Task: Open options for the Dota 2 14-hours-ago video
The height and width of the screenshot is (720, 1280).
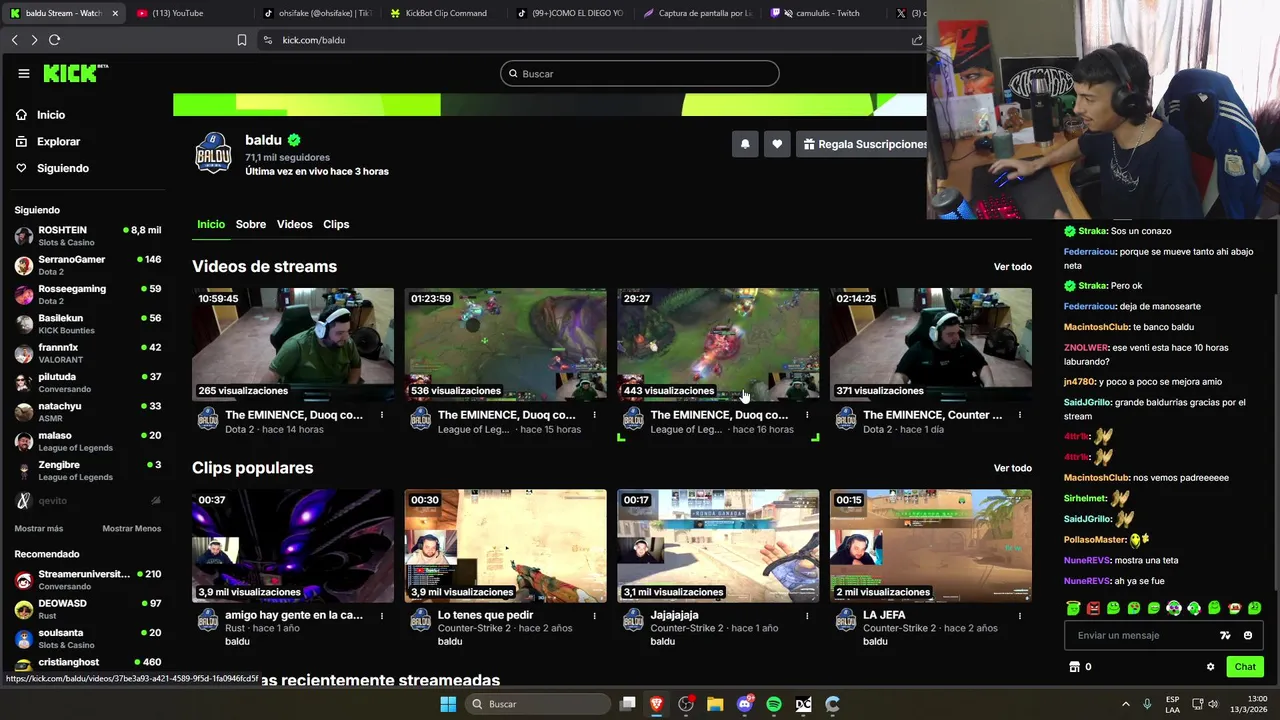Action: (382, 415)
